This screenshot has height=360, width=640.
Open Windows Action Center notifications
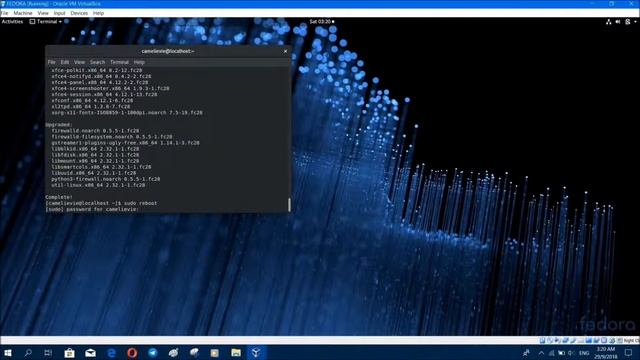pyautogui.click(x=628, y=353)
